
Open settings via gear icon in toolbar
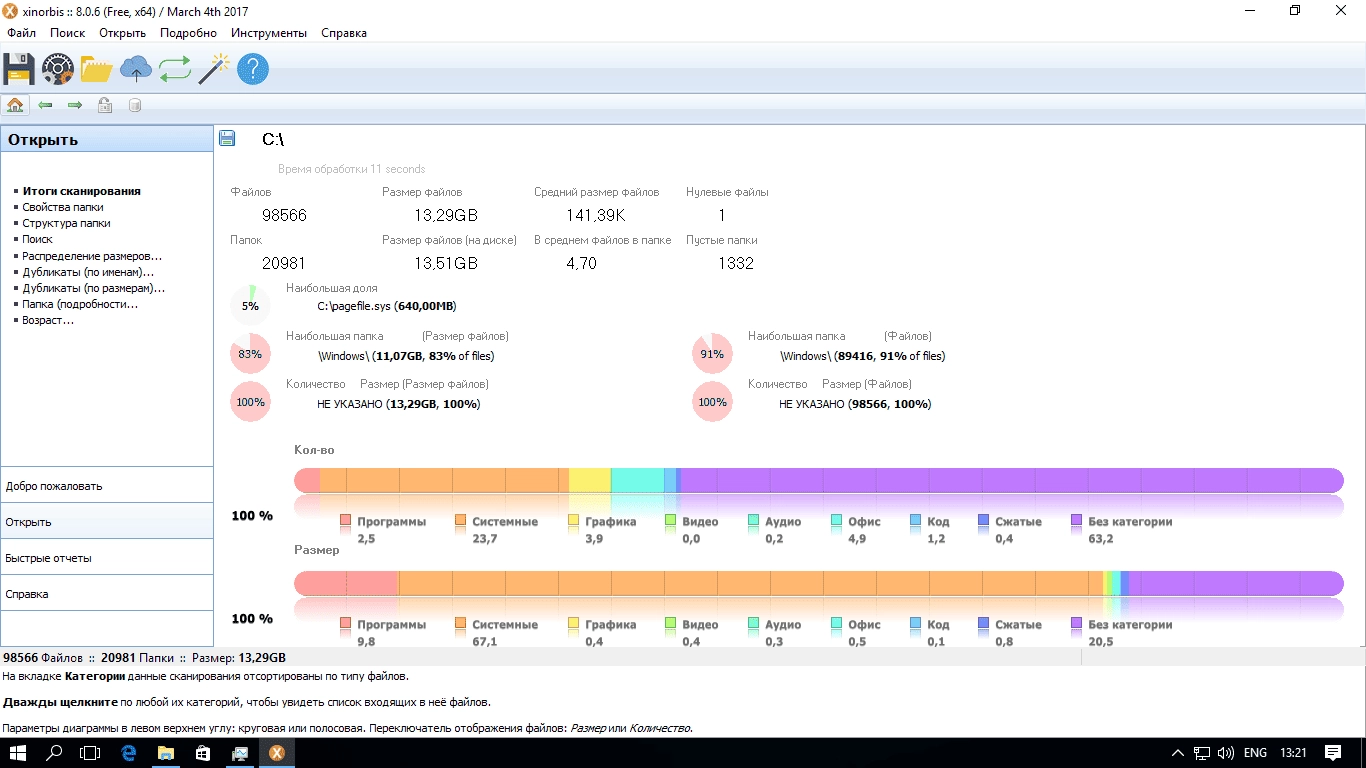click(58, 69)
